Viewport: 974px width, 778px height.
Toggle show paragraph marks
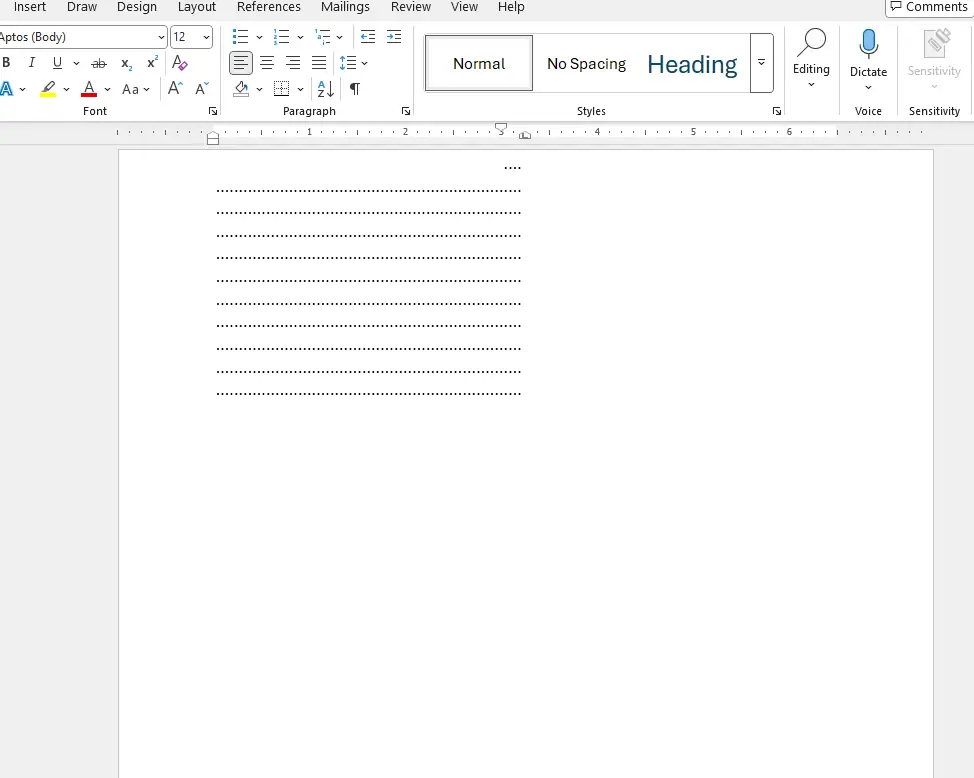point(354,89)
